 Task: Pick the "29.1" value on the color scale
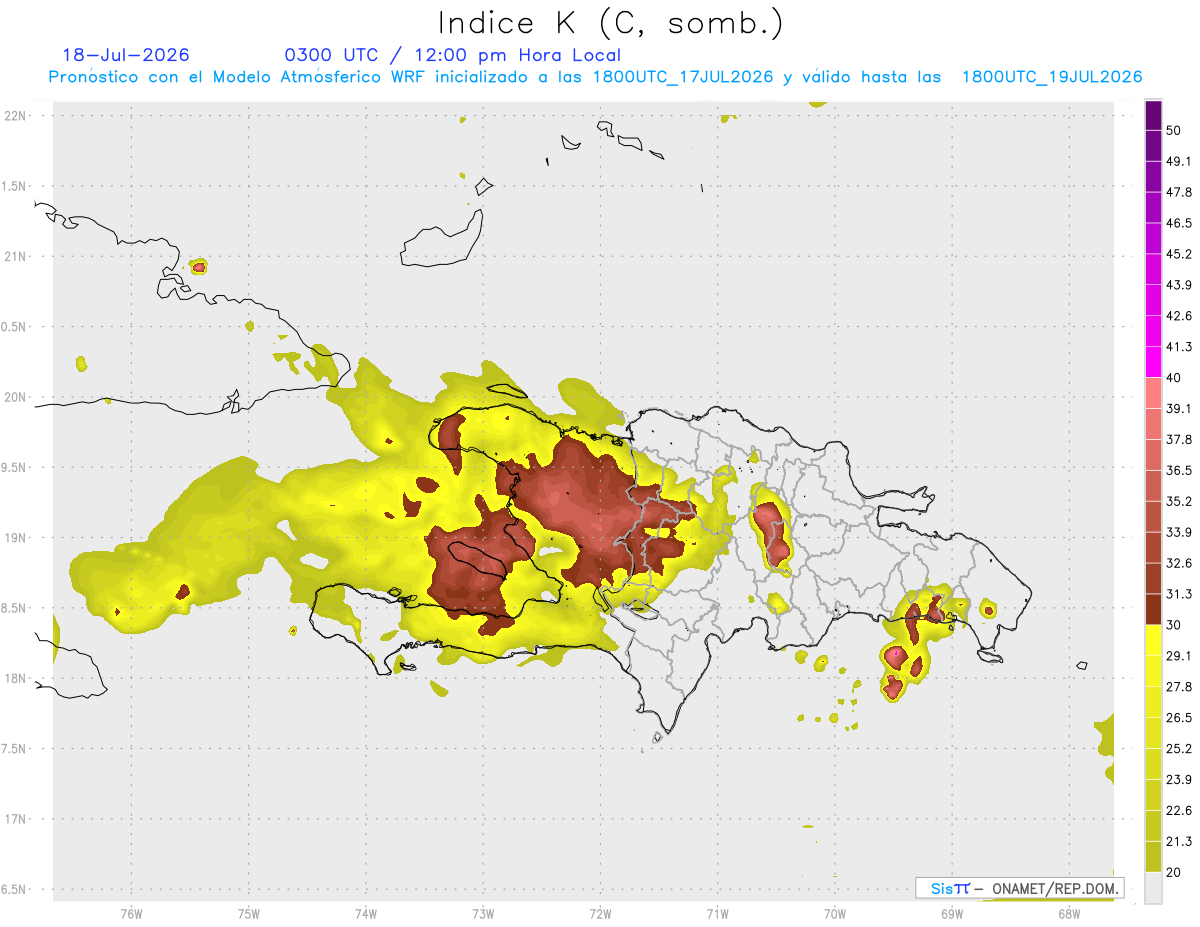1179,656
